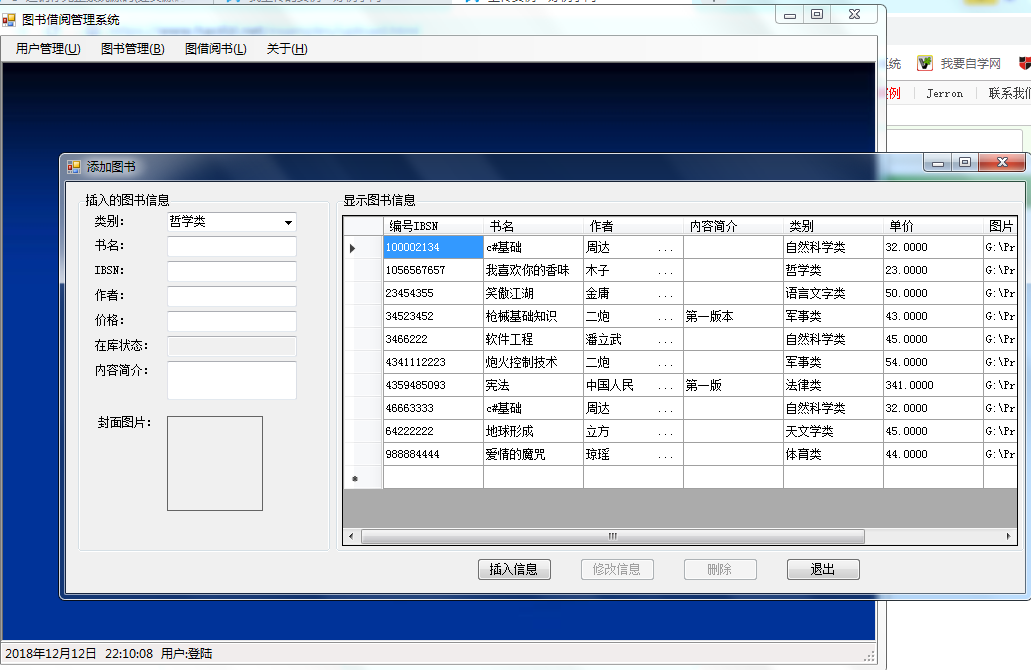Select book title 炮火控制技术
This screenshot has width=1031, height=670.
533,362
